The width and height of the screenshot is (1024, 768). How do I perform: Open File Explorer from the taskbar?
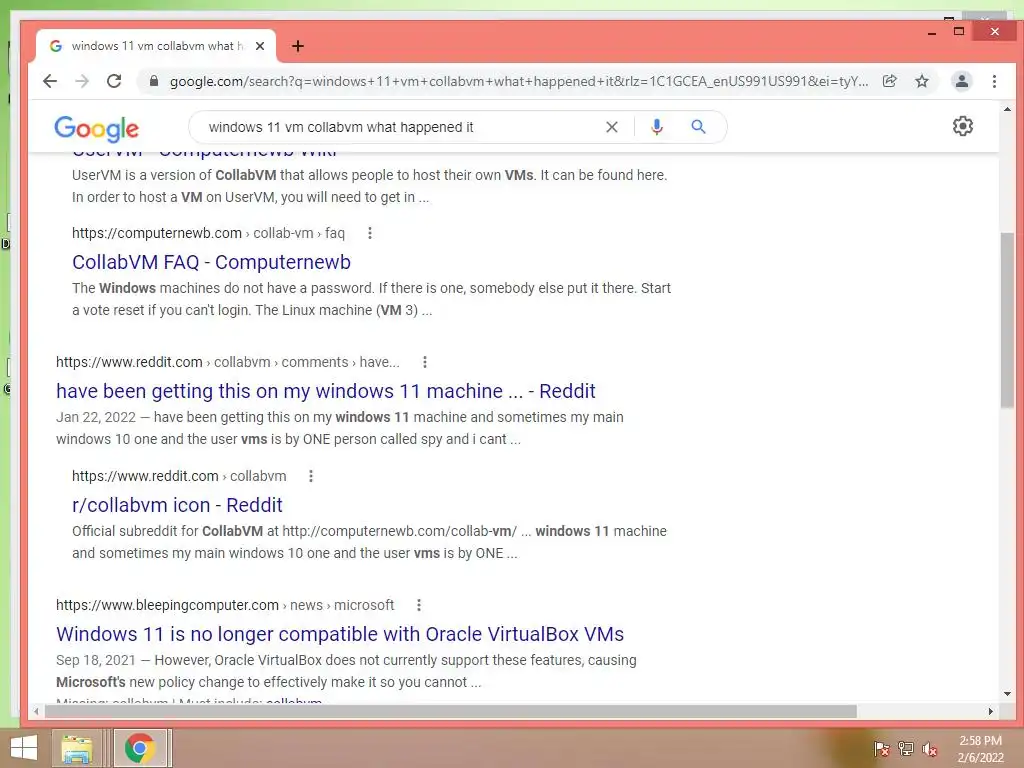(x=77, y=748)
